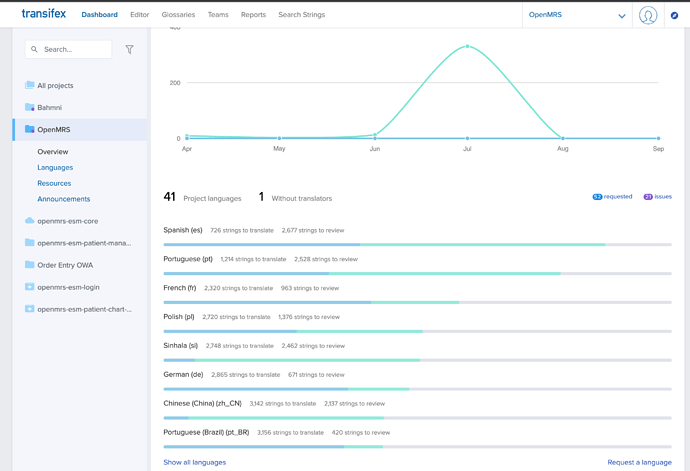Click the OpenMRS folder icon
This screenshot has width=690, height=471.
(29, 129)
